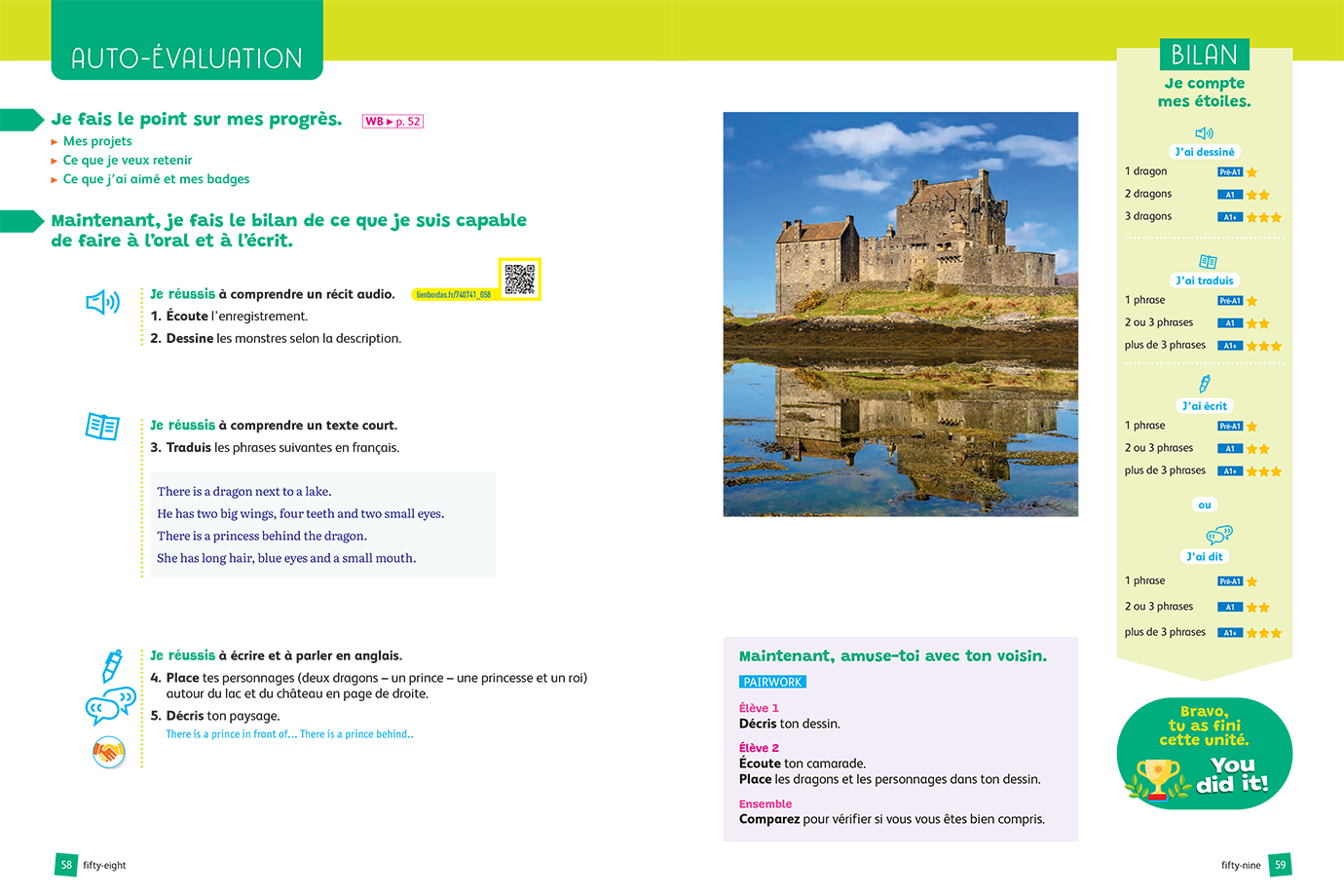This screenshot has height=896, width=1344.
Task: Click 'He has two big wings, four teeth and two small eyes.'
Action: pos(301,514)
